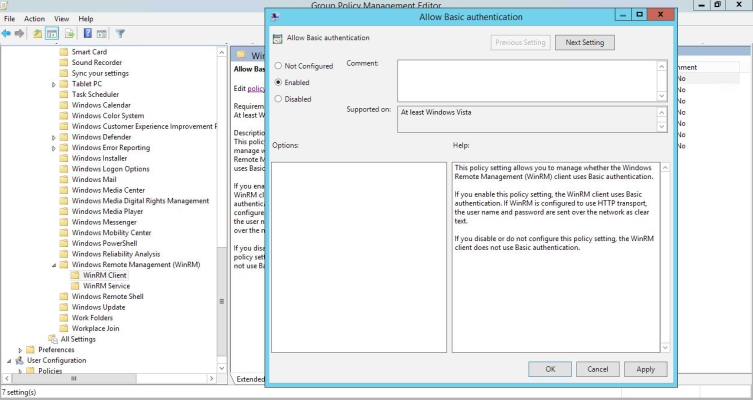
Task: Toggle the Show/Hide Action Pane icon
Action: pyautogui.click(x=101, y=34)
